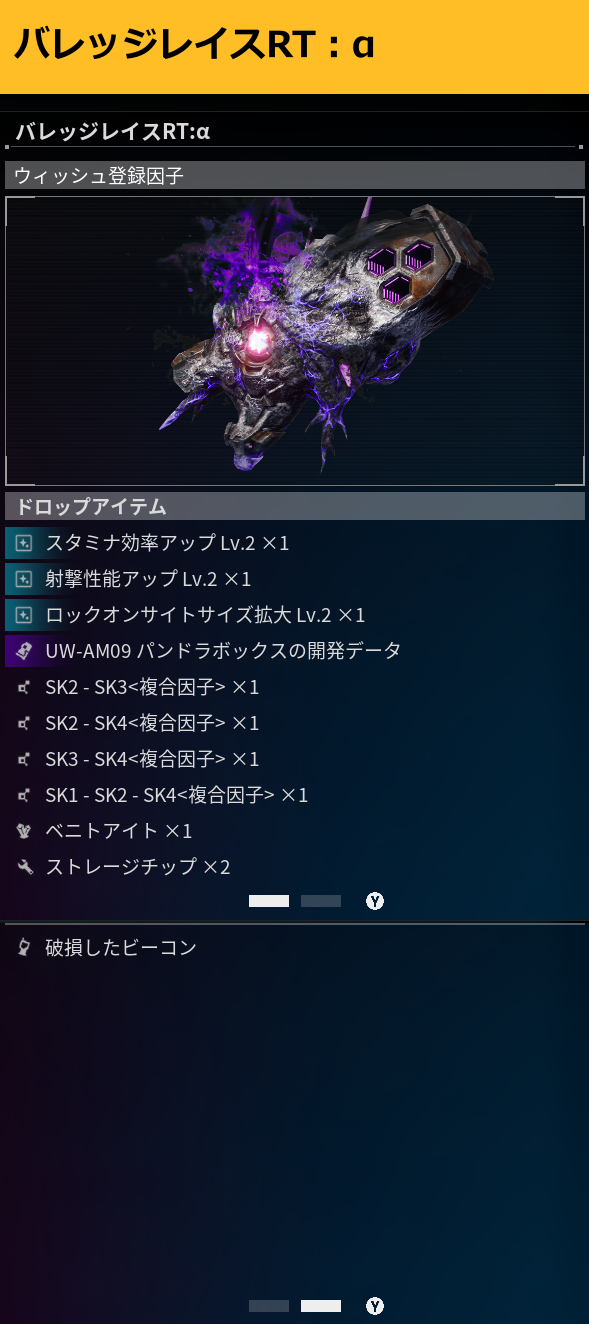
Task: Click the ウィッシュ登録因子 section header
Action: (x=295, y=175)
